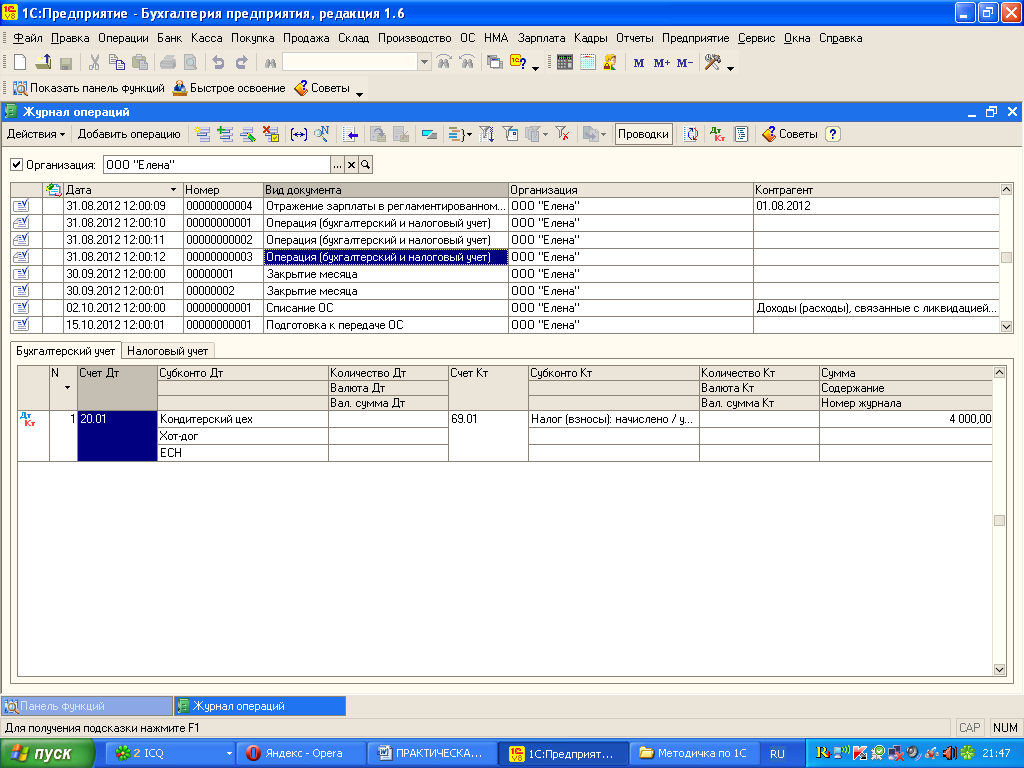Click the Быстрое освоение button
The image size is (1024, 768).
(x=229, y=88)
